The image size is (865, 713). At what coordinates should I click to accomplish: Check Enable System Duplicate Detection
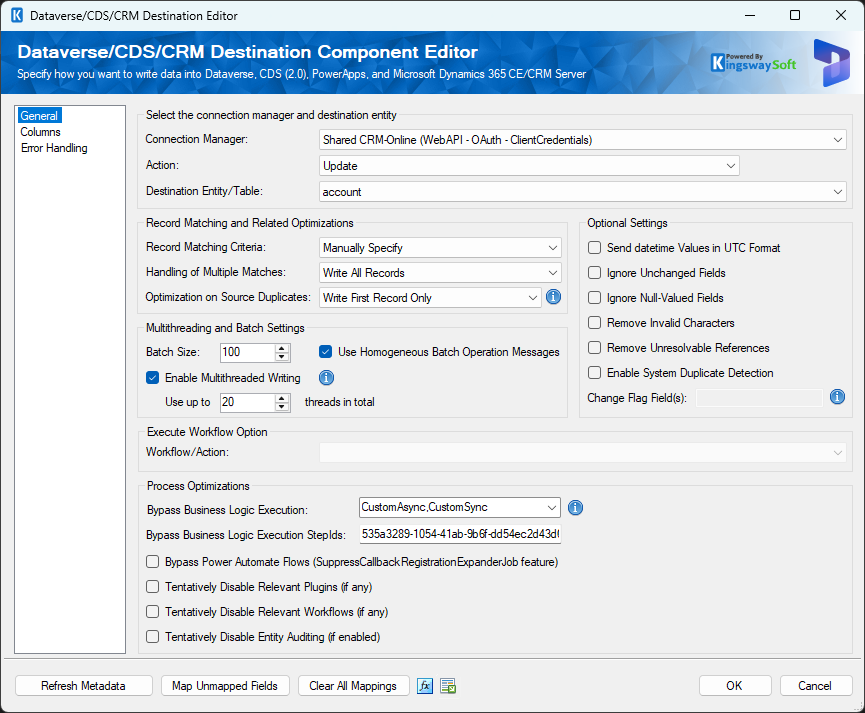click(x=594, y=371)
